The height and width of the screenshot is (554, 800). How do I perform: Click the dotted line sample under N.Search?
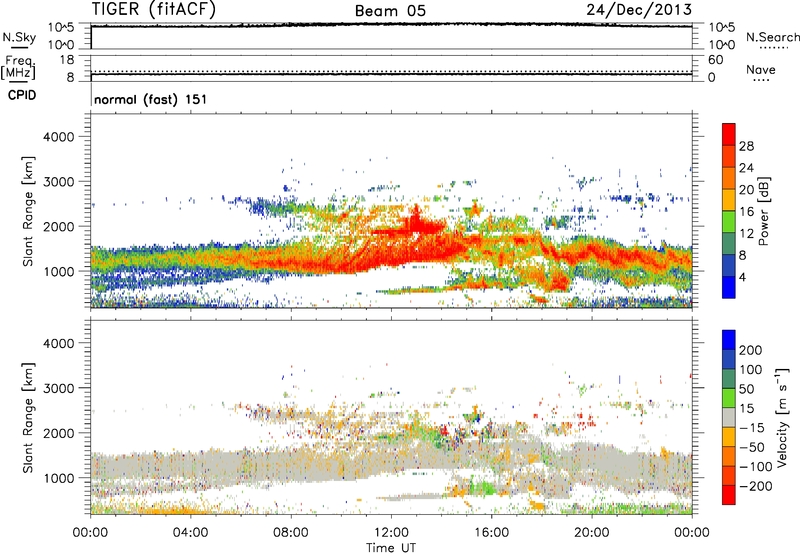pyautogui.click(x=773, y=48)
